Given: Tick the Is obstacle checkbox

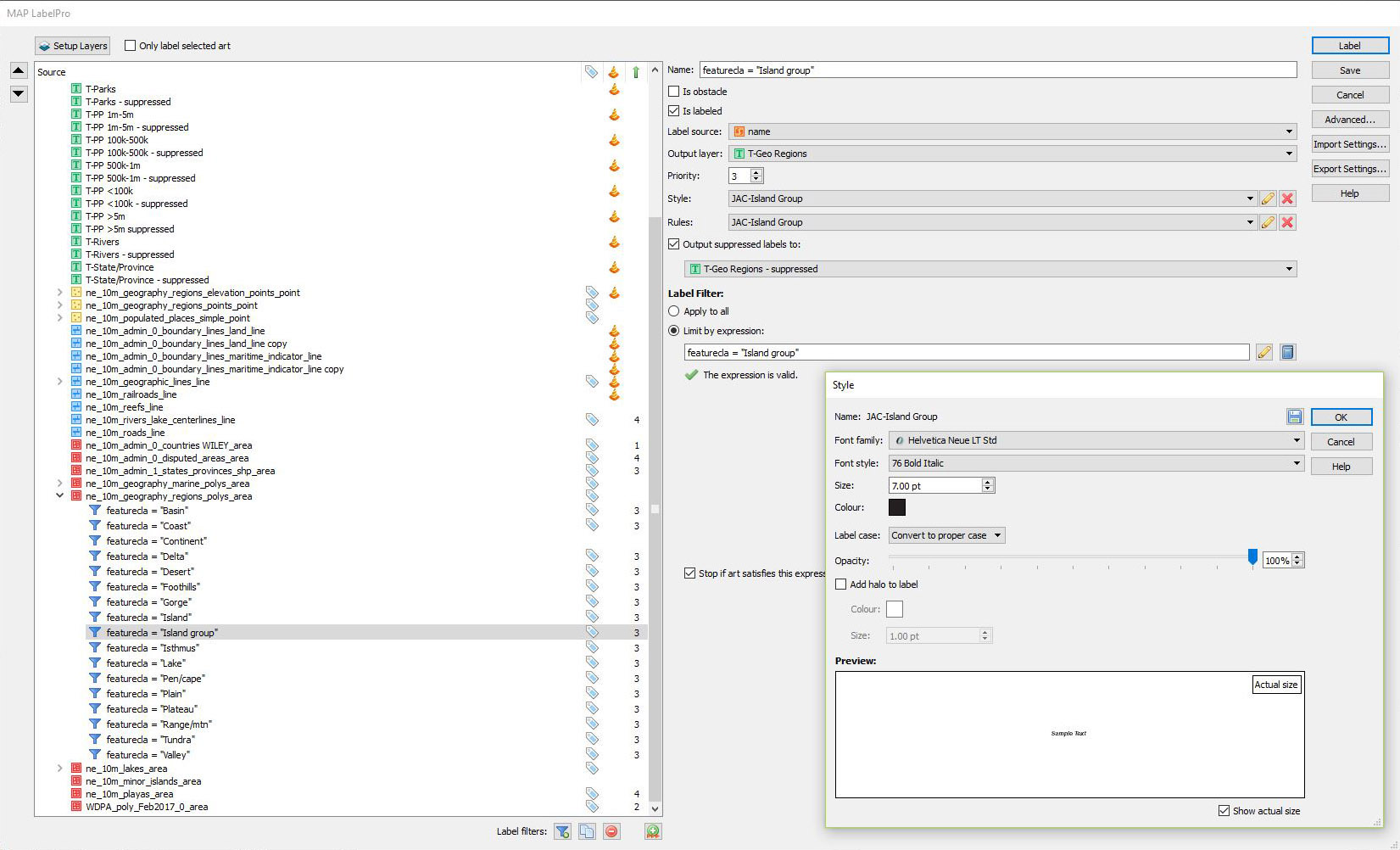Looking at the screenshot, I should [x=673, y=92].
